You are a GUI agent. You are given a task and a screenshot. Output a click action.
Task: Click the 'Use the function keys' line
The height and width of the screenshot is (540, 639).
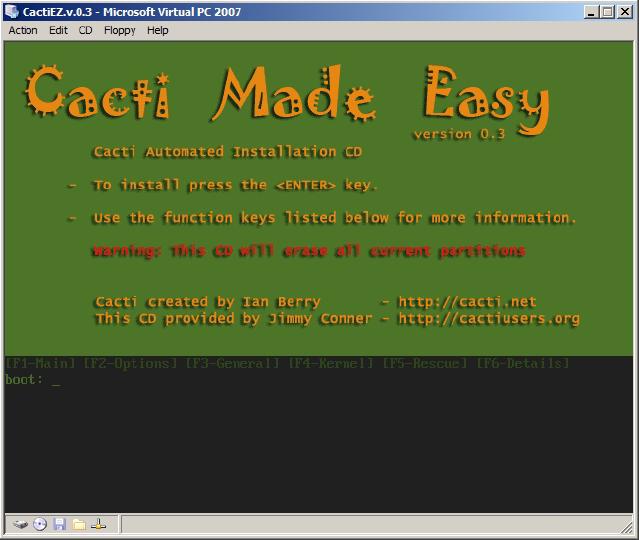pyautogui.click(x=335, y=218)
